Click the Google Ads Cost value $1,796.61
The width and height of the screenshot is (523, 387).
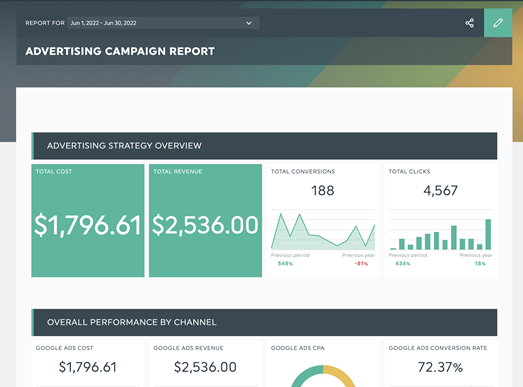tap(88, 367)
